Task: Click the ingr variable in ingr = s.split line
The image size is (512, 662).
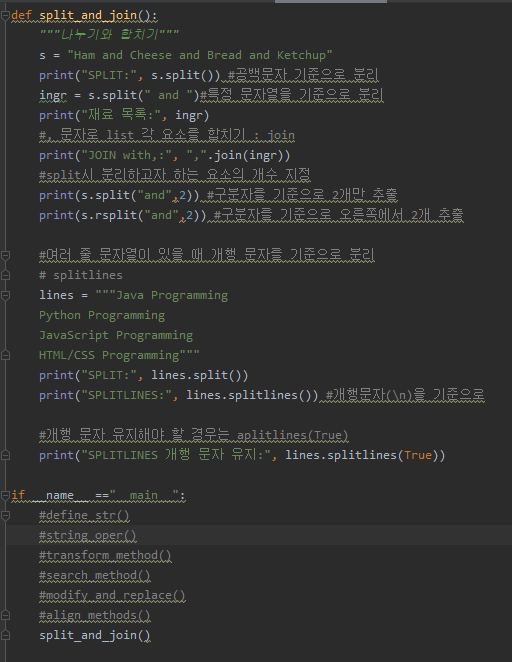Action: point(53,95)
